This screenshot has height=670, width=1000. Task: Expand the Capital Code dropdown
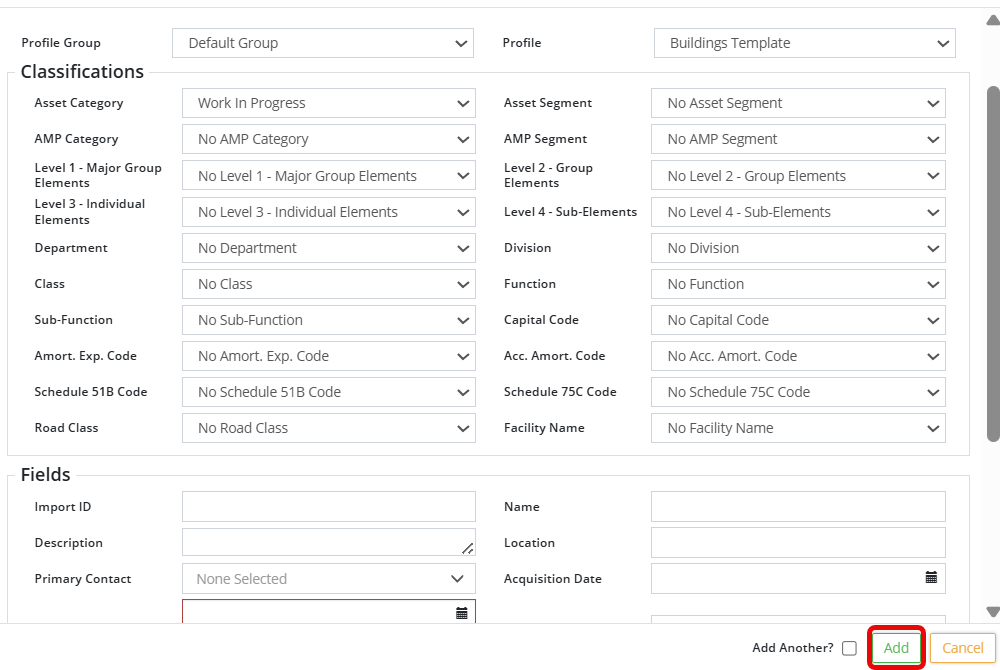point(797,320)
